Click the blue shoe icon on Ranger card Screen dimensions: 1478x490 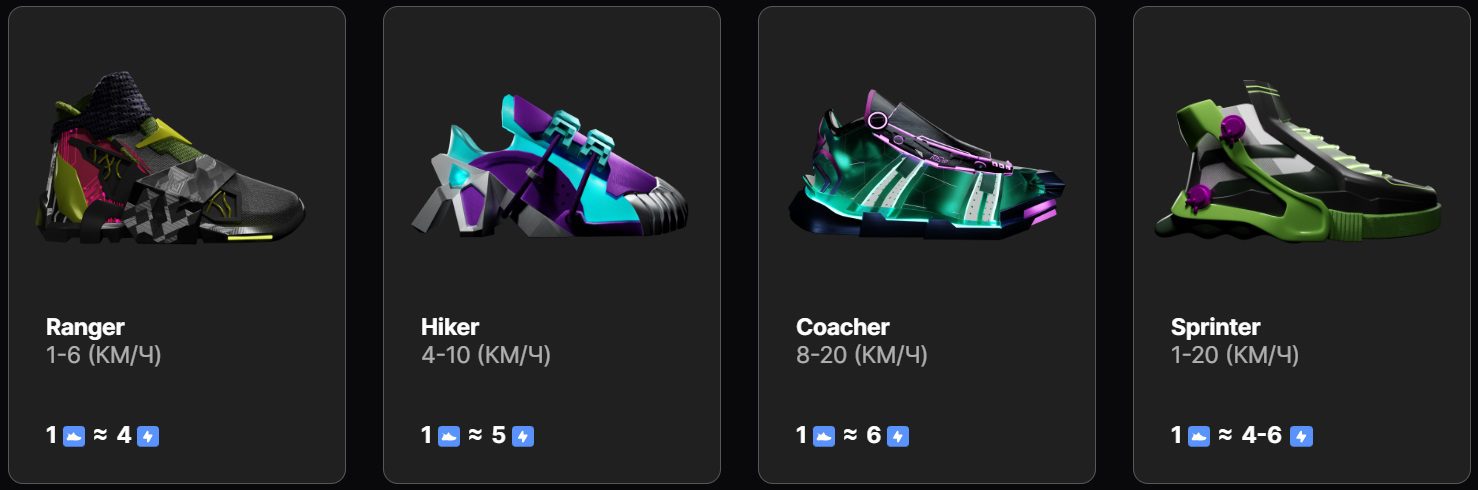[74, 436]
